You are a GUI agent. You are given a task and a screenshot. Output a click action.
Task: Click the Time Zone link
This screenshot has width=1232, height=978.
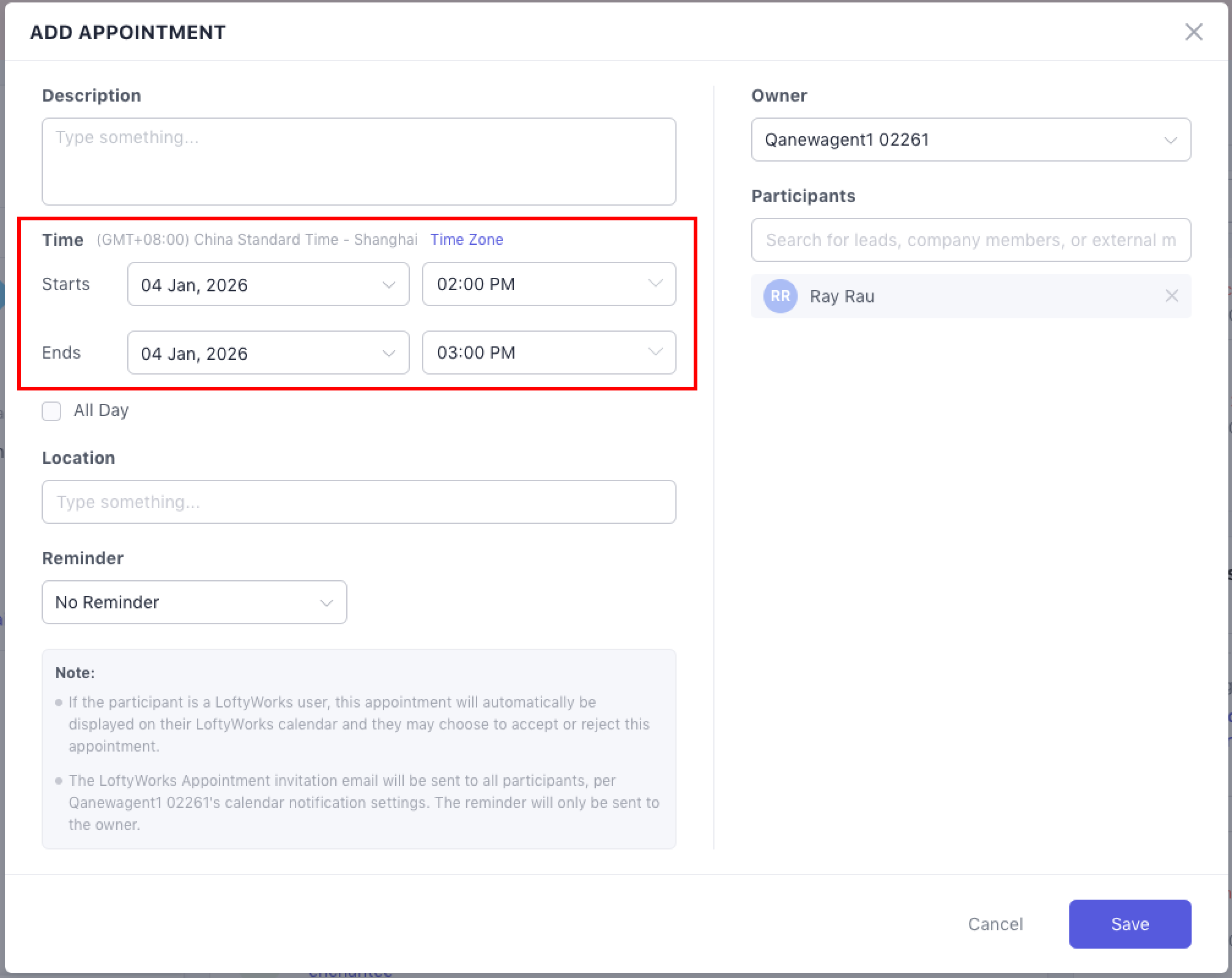(x=466, y=239)
